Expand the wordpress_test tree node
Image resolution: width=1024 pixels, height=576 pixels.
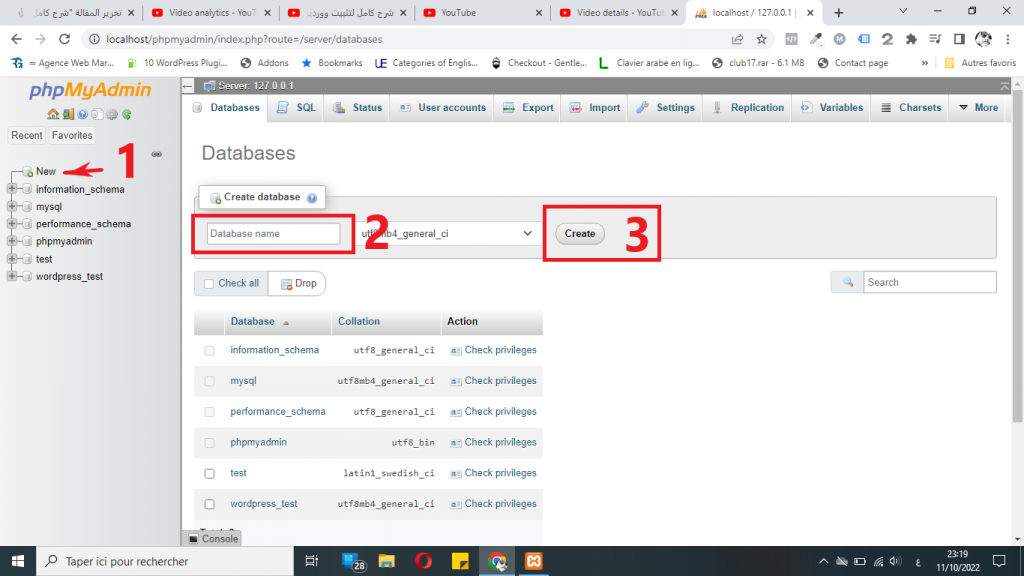click(x=12, y=276)
